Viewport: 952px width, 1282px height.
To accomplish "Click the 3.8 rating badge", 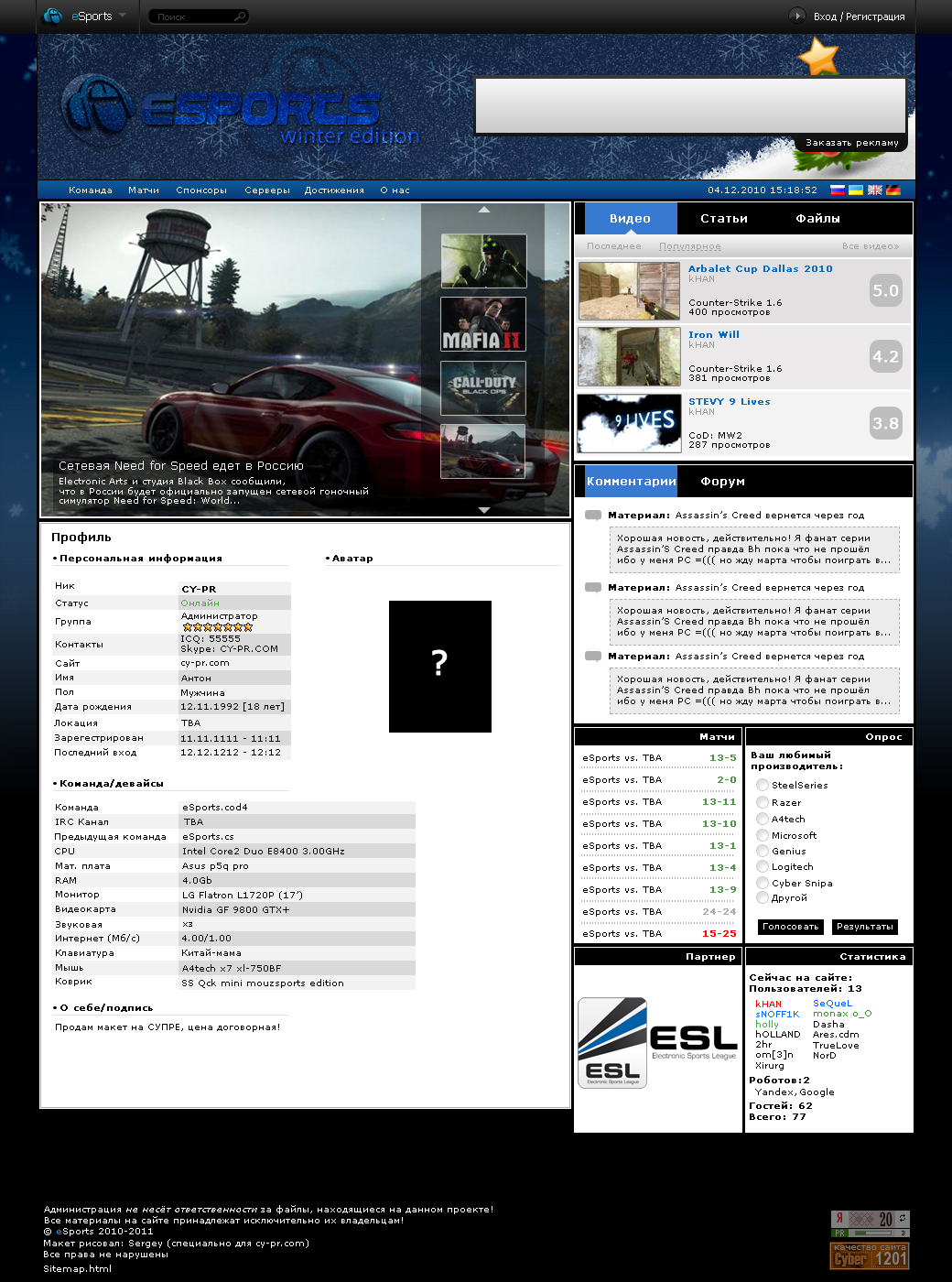I will coord(886,423).
